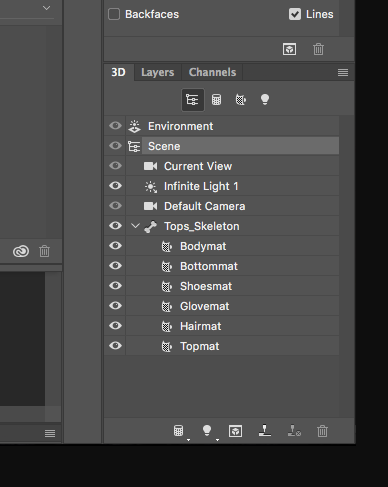Uncheck the Lines checkbox
This screenshot has height=487, width=388.
(x=295, y=14)
